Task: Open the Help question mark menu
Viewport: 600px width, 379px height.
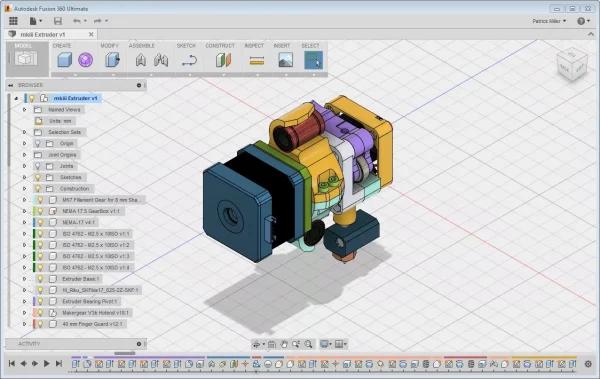Action: (583, 21)
